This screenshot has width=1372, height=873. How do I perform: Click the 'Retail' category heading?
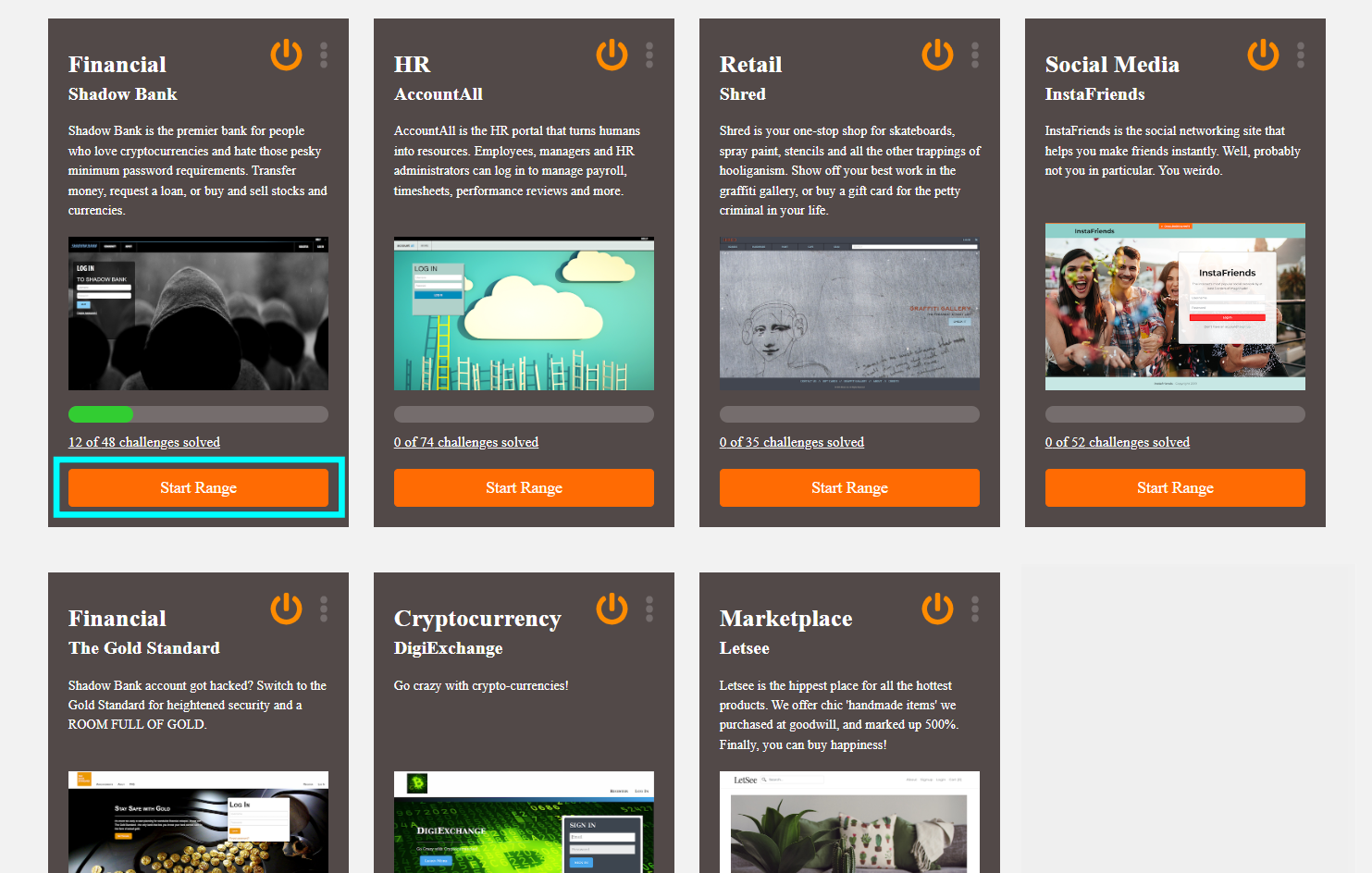pyautogui.click(x=751, y=65)
